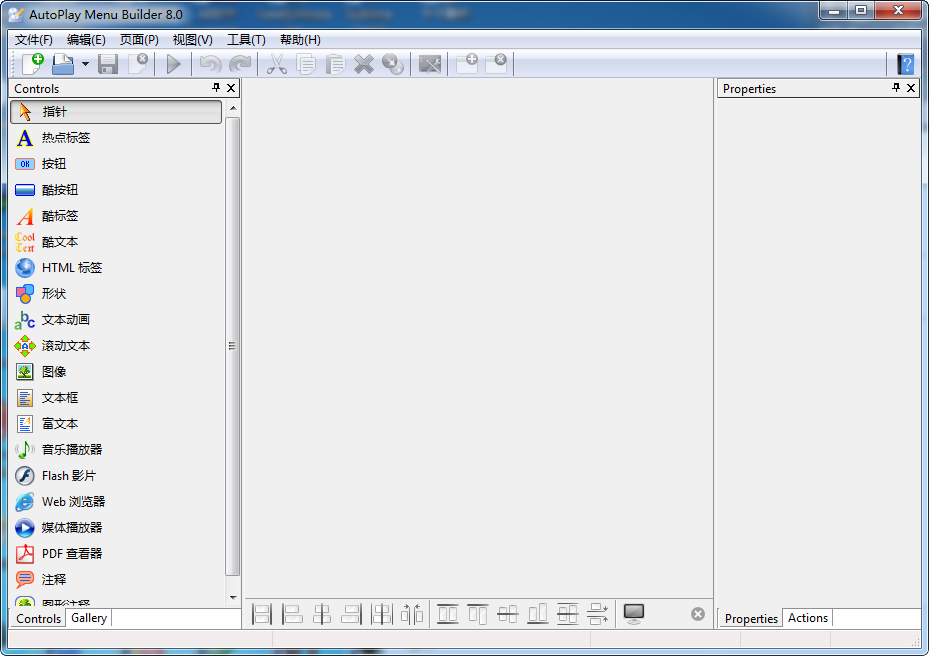
Task: Select the 形状 shape control
Action: pyautogui.click(x=116, y=293)
